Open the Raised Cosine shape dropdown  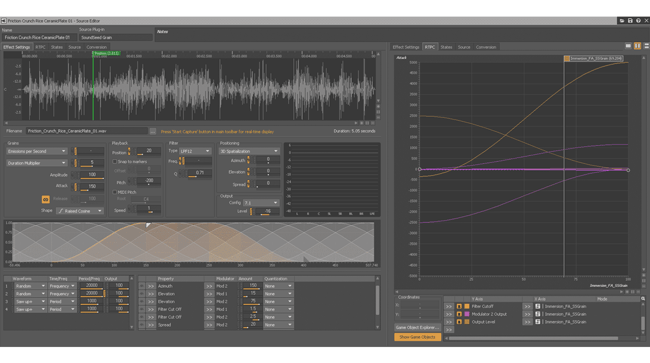coord(80,211)
